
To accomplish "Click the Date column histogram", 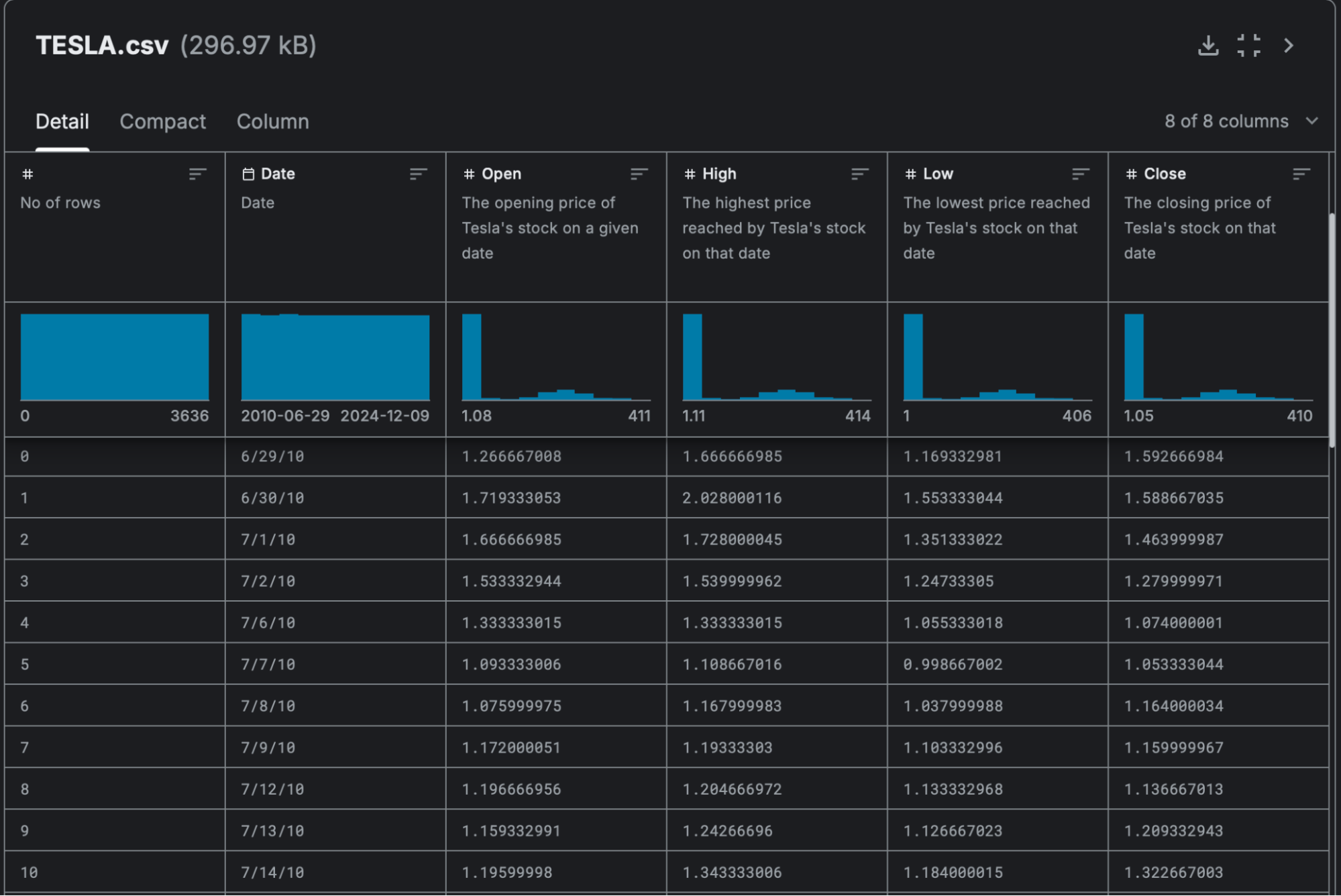I will click(335, 357).
